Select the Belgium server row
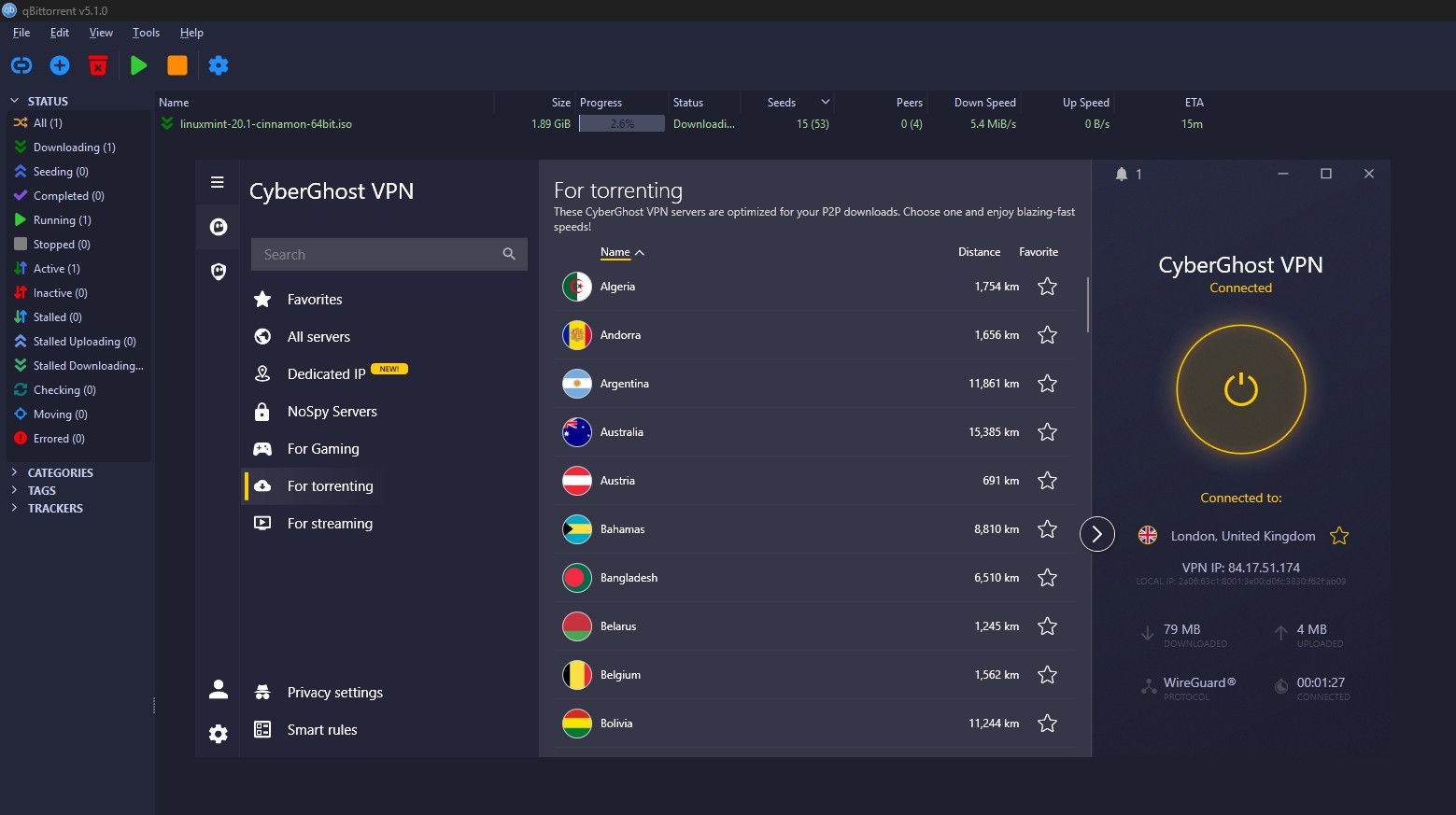1456x815 pixels. point(814,675)
